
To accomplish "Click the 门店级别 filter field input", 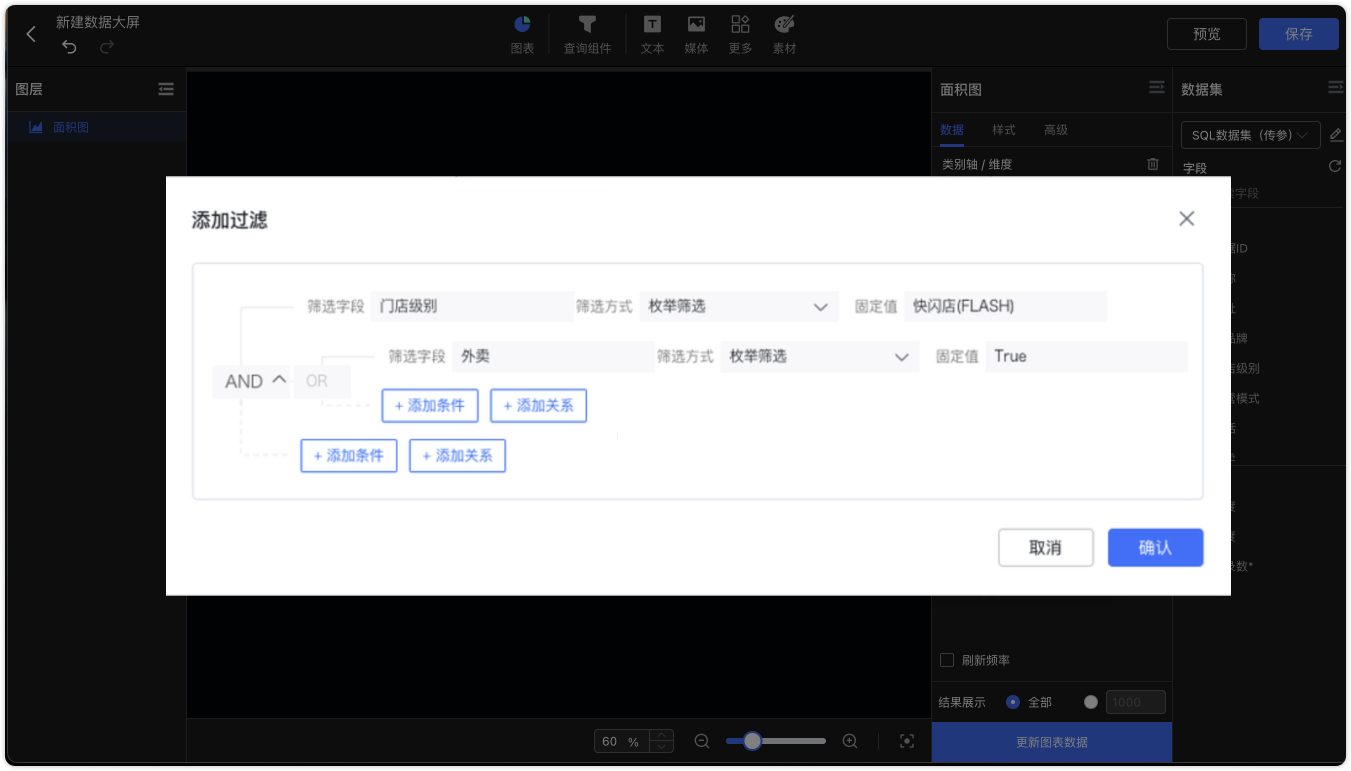I will (472, 306).
